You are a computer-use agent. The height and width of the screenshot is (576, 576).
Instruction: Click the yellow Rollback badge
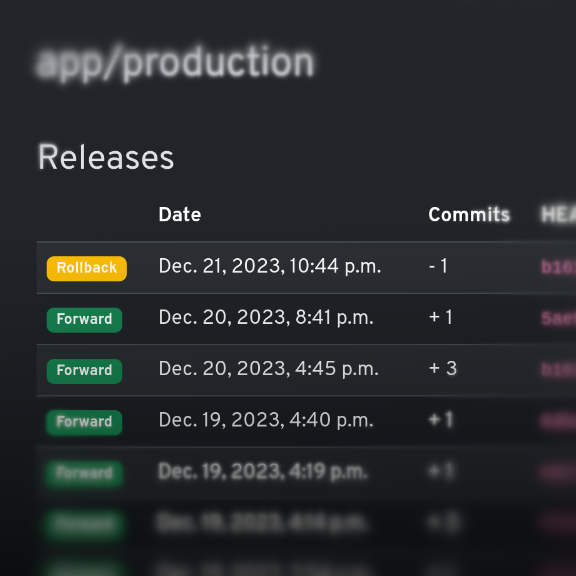click(x=87, y=269)
